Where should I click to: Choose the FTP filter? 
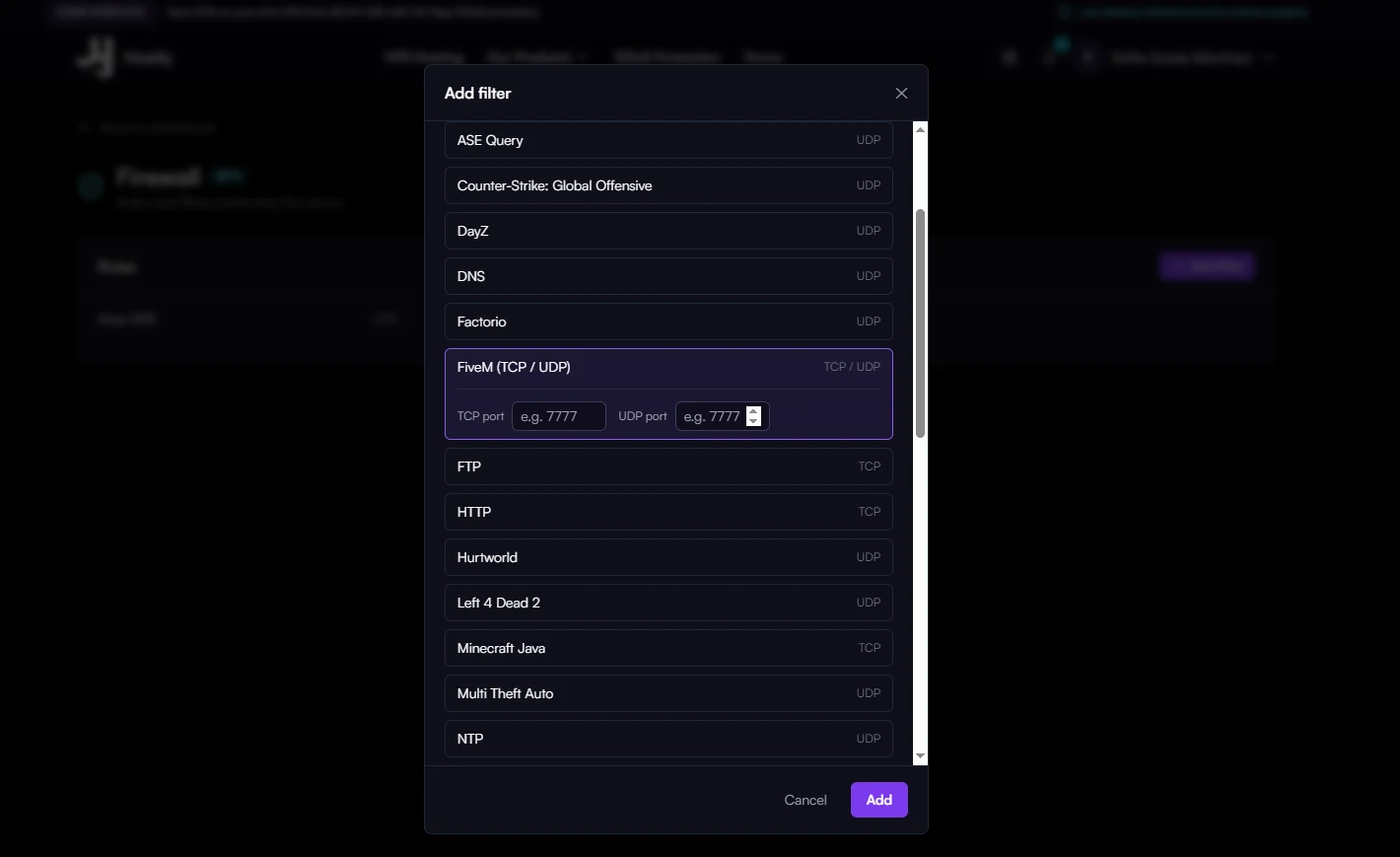[668, 466]
